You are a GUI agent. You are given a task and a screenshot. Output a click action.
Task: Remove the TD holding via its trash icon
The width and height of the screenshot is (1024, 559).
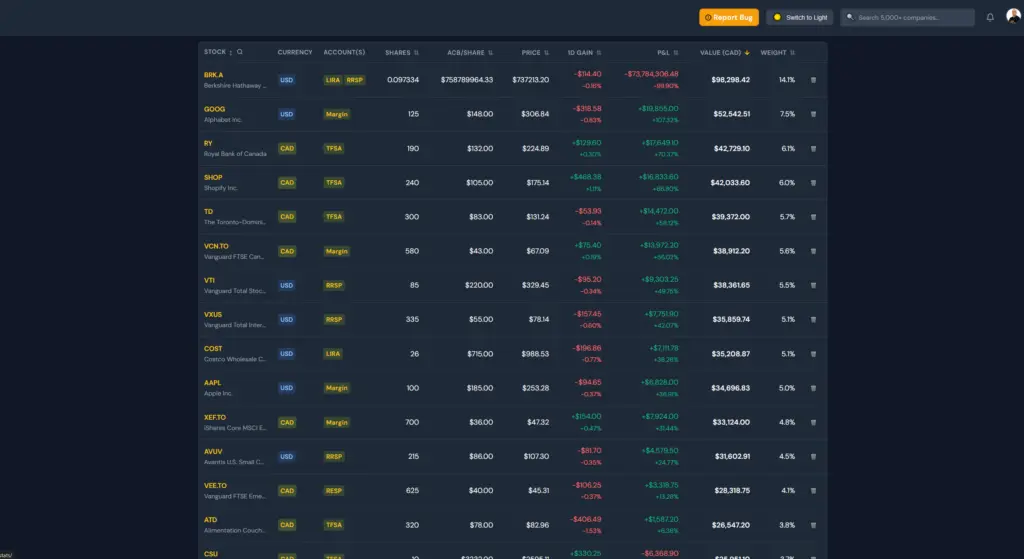813,217
